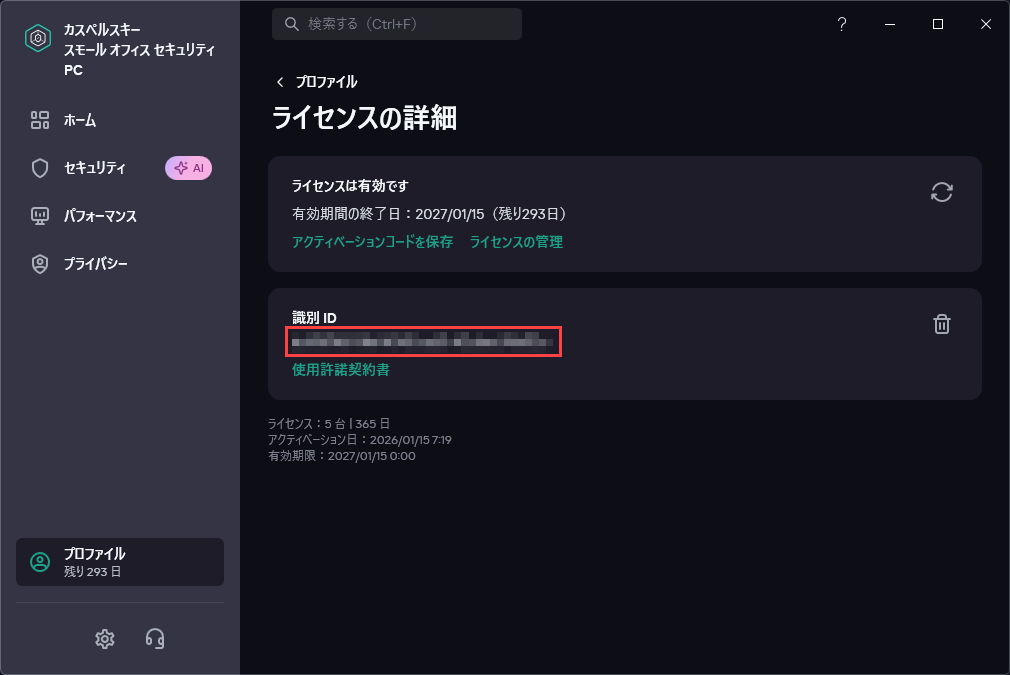
Task: Click ライセンス：5 台 | 365 日 text
Action: 329,424
